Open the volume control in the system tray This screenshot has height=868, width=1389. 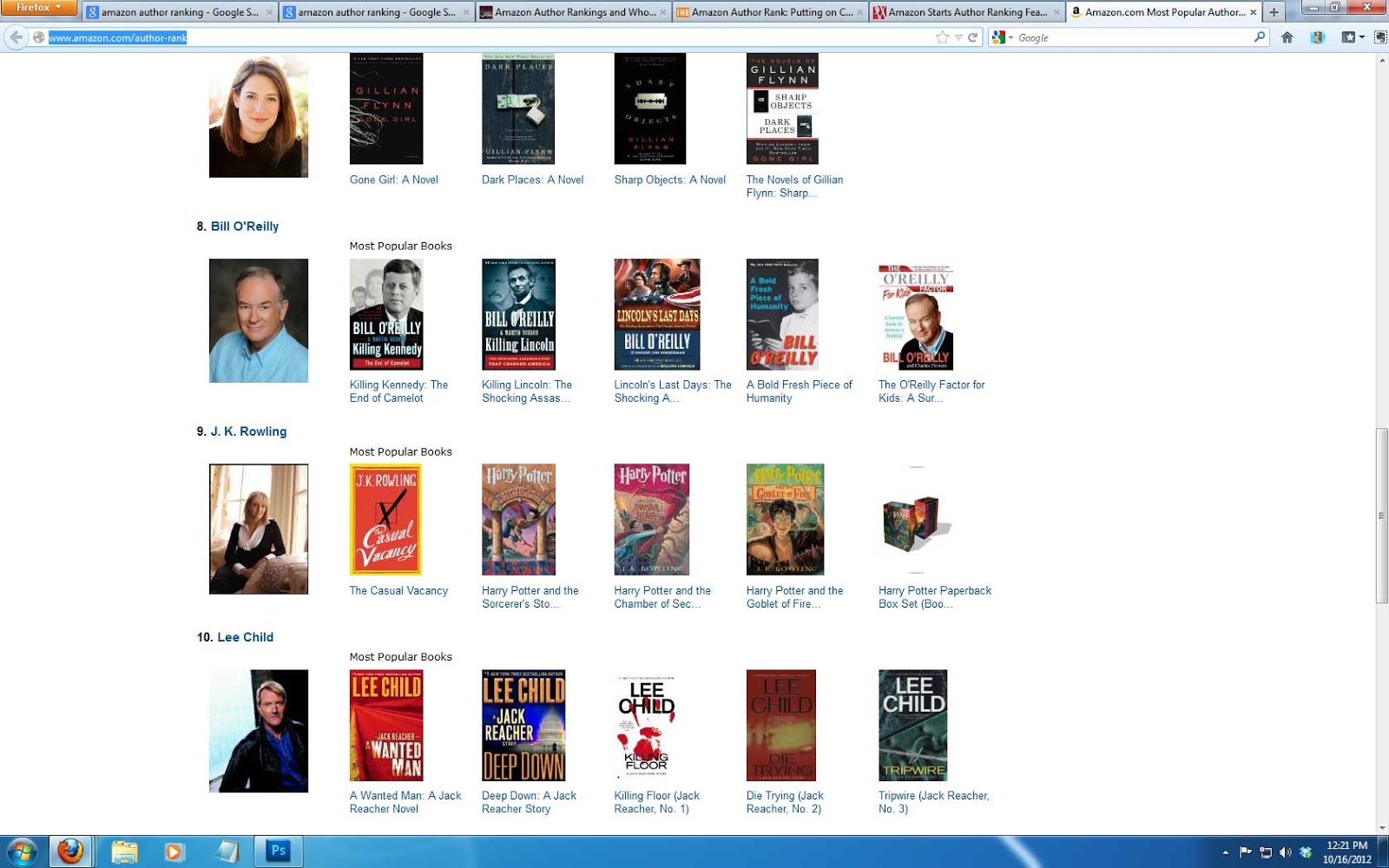1285,852
